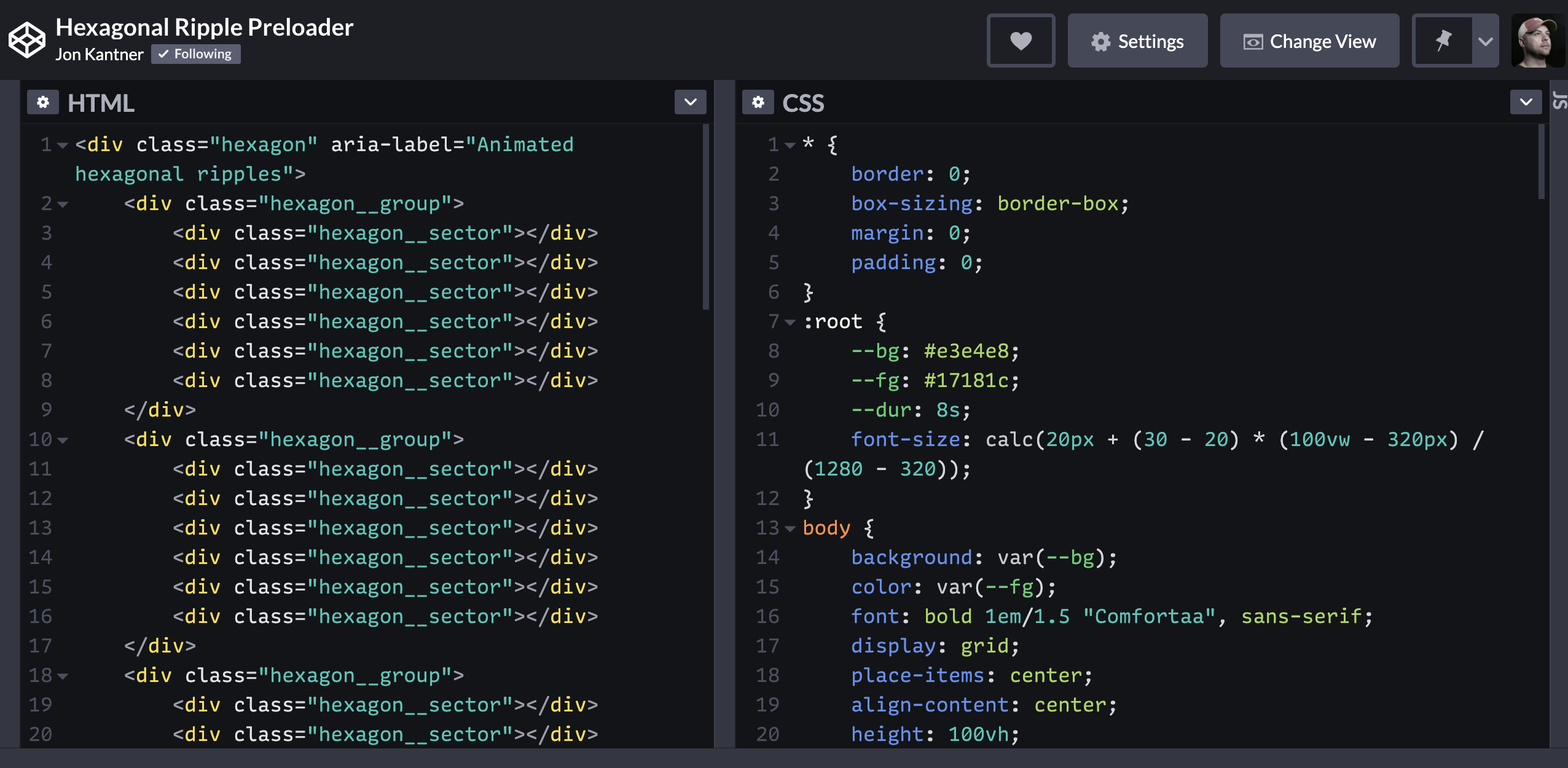Fold the body rule on CSS line 13
The height and width of the screenshot is (768, 1568).
pos(790,528)
